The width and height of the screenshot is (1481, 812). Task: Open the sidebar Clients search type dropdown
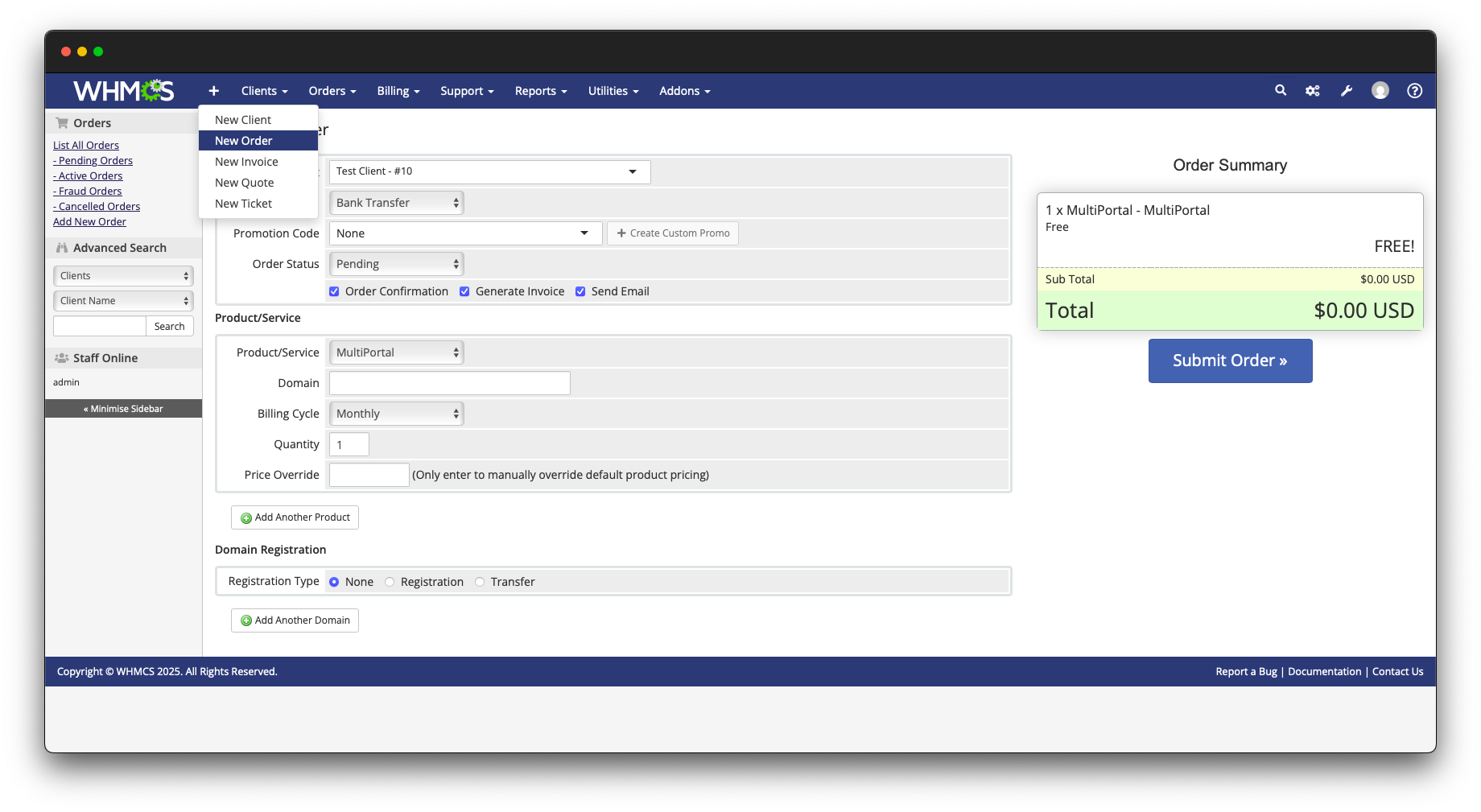coord(123,276)
